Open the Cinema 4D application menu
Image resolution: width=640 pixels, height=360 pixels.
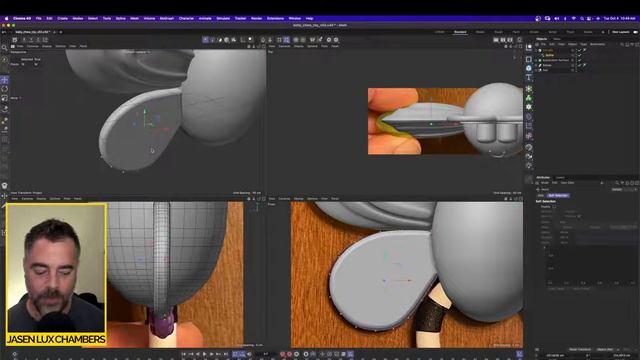22,18
